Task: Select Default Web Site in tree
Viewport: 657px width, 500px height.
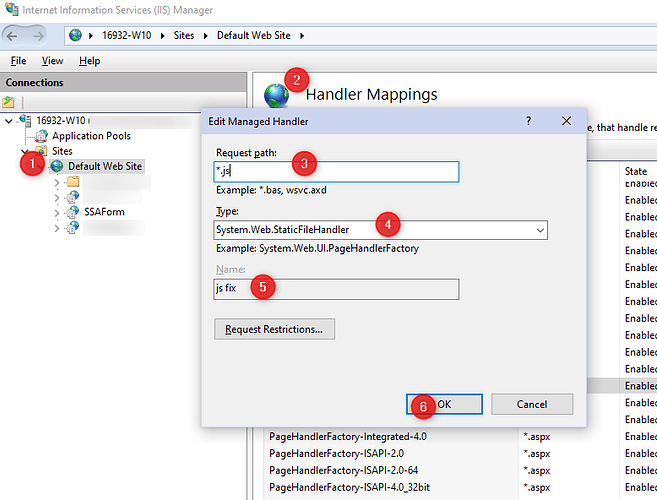Action: (x=105, y=166)
